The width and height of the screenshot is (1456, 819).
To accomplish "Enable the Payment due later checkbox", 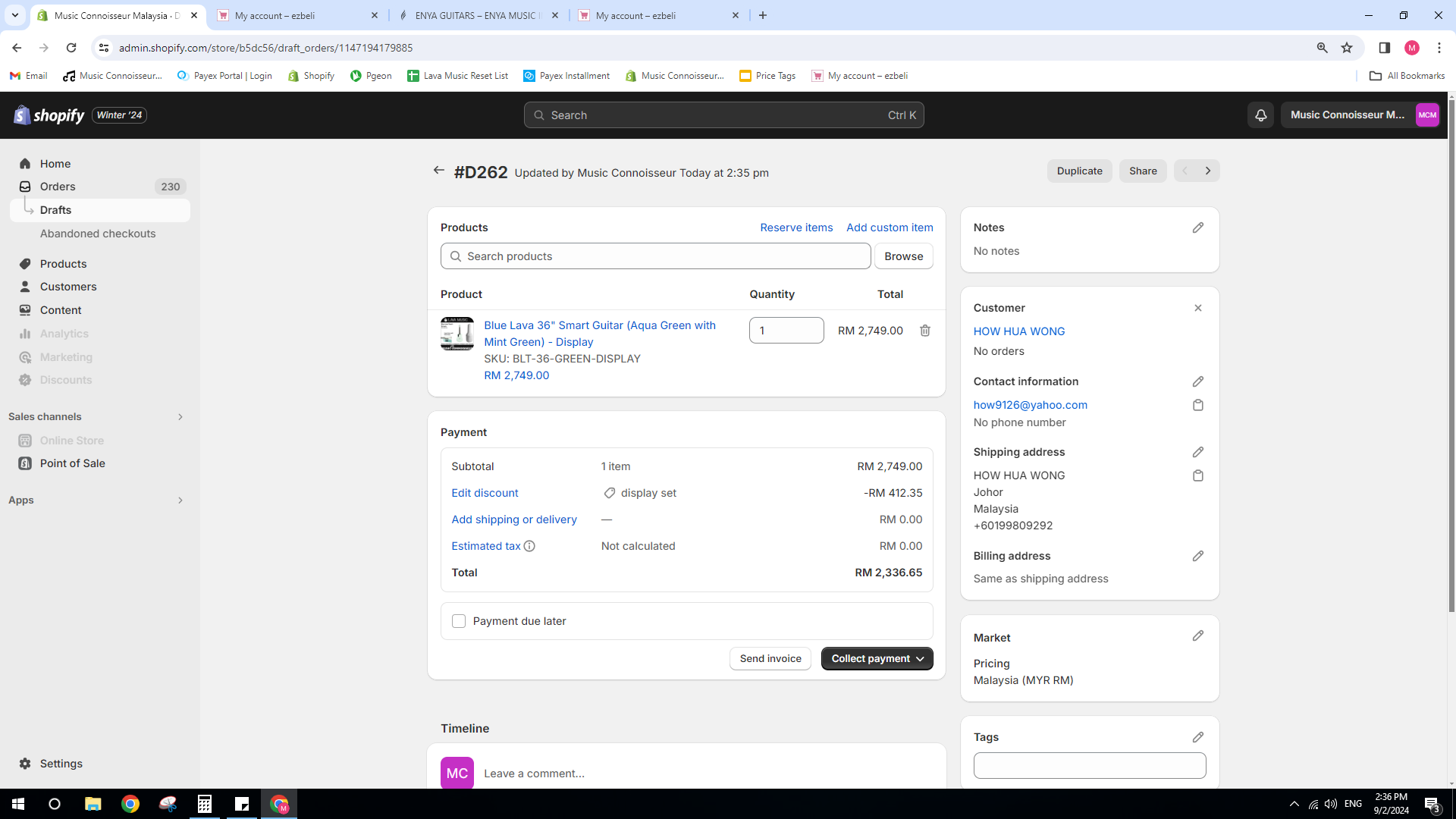I will (x=459, y=621).
